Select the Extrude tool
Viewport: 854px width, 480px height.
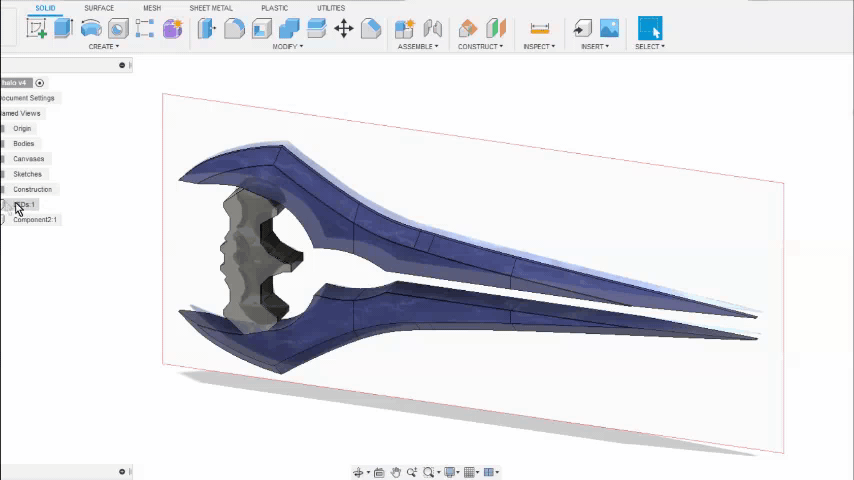(x=64, y=28)
